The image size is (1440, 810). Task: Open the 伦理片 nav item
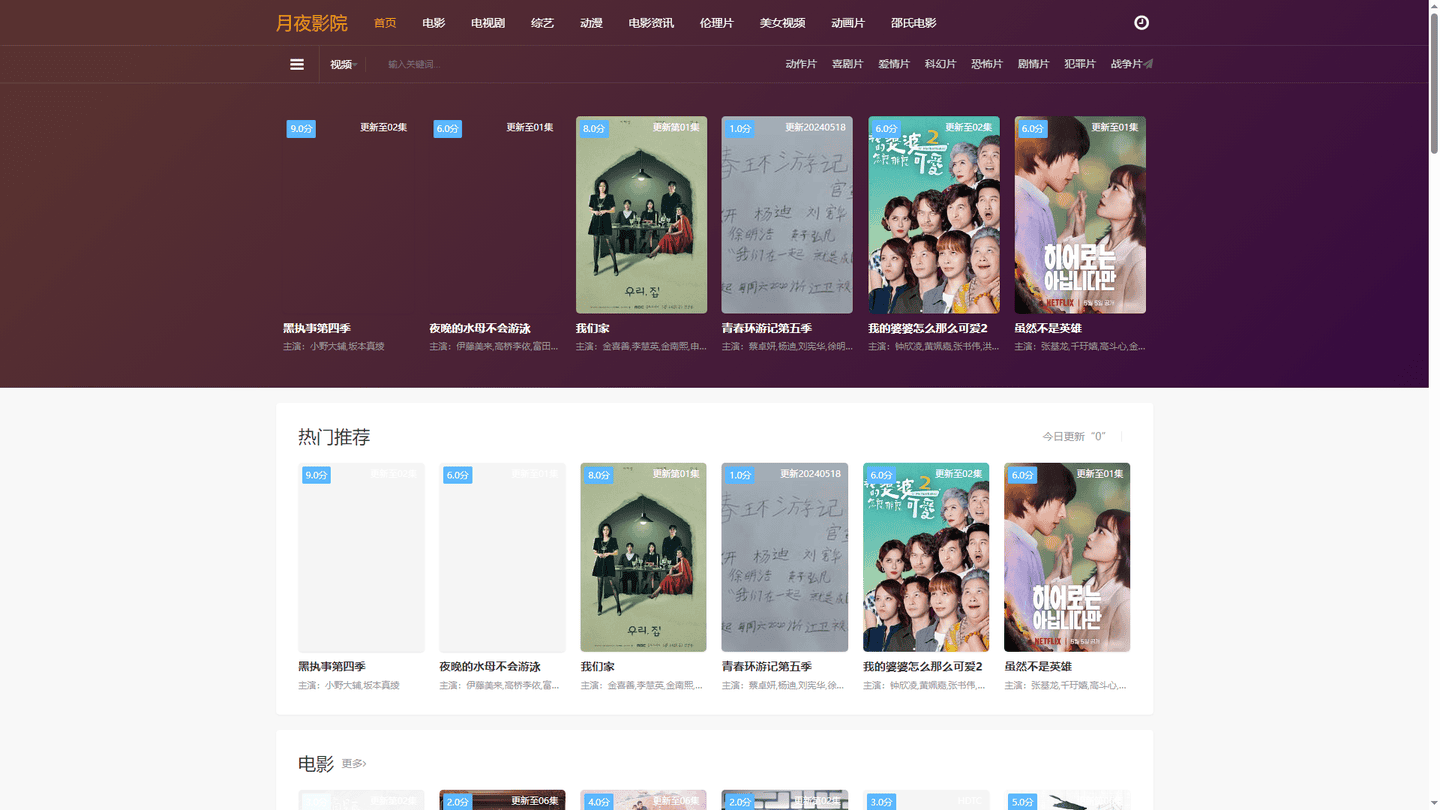[x=717, y=23]
